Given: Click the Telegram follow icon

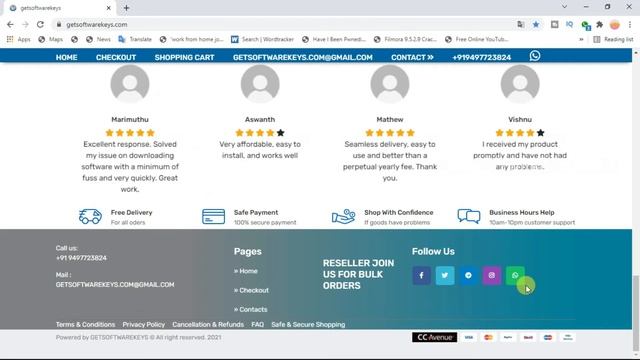Looking at the screenshot, I should click(x=468, y=275).
